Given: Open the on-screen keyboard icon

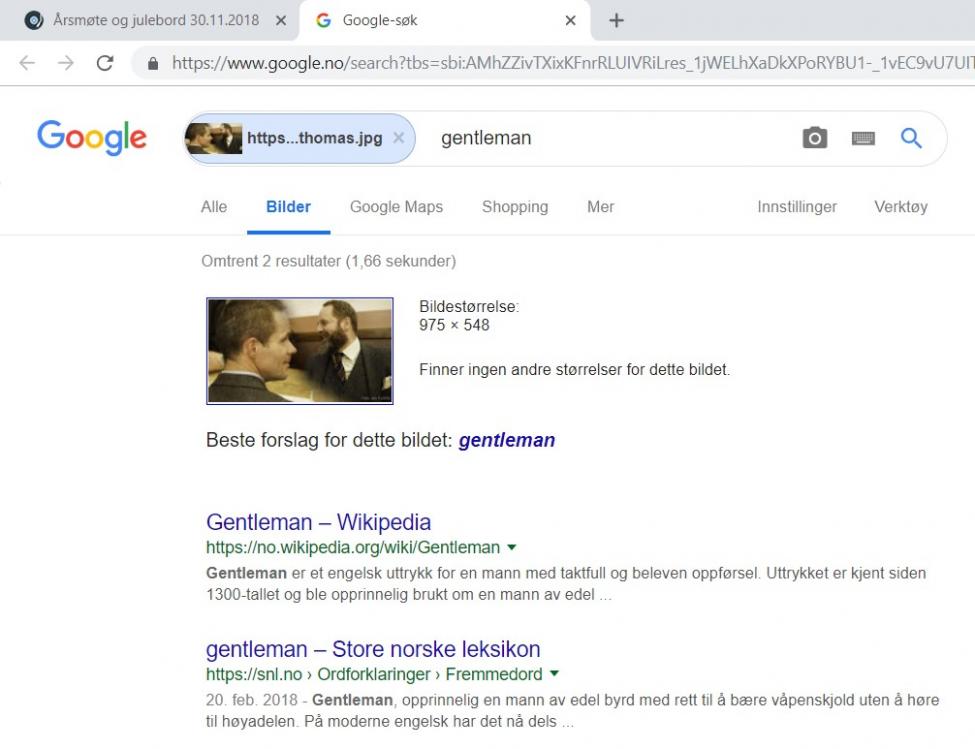Looking at the screenshot, I should pos(863,138).
